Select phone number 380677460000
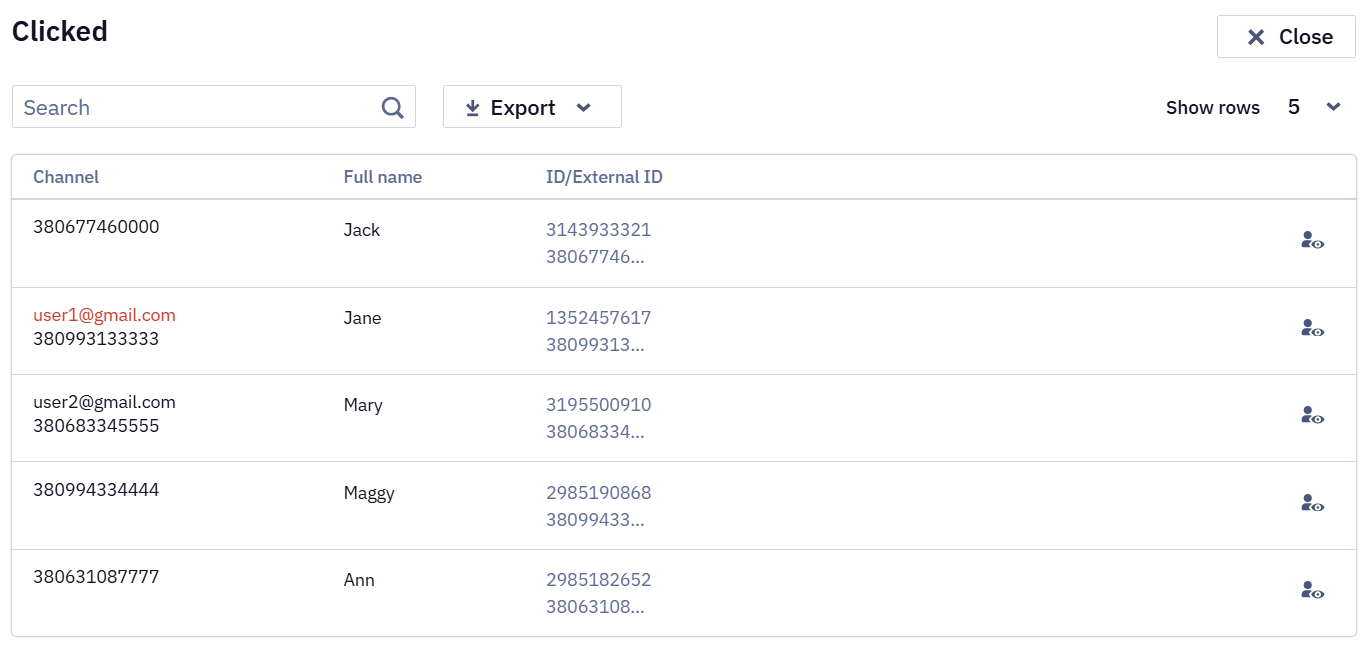The height and width of the screenshot is (650, 1367). [96, 226]
